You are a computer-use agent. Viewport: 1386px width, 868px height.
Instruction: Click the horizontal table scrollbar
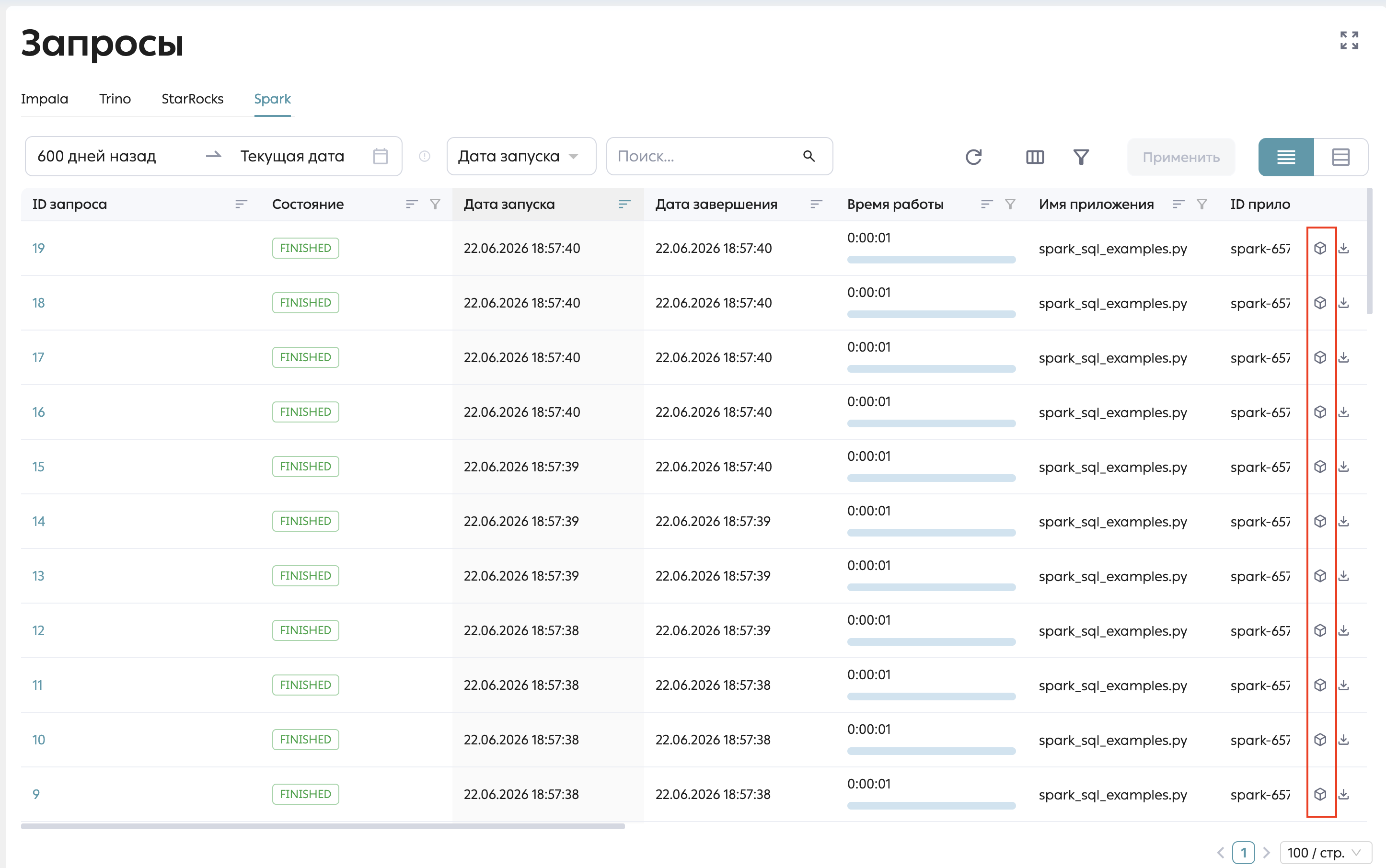tap(323, 826)
